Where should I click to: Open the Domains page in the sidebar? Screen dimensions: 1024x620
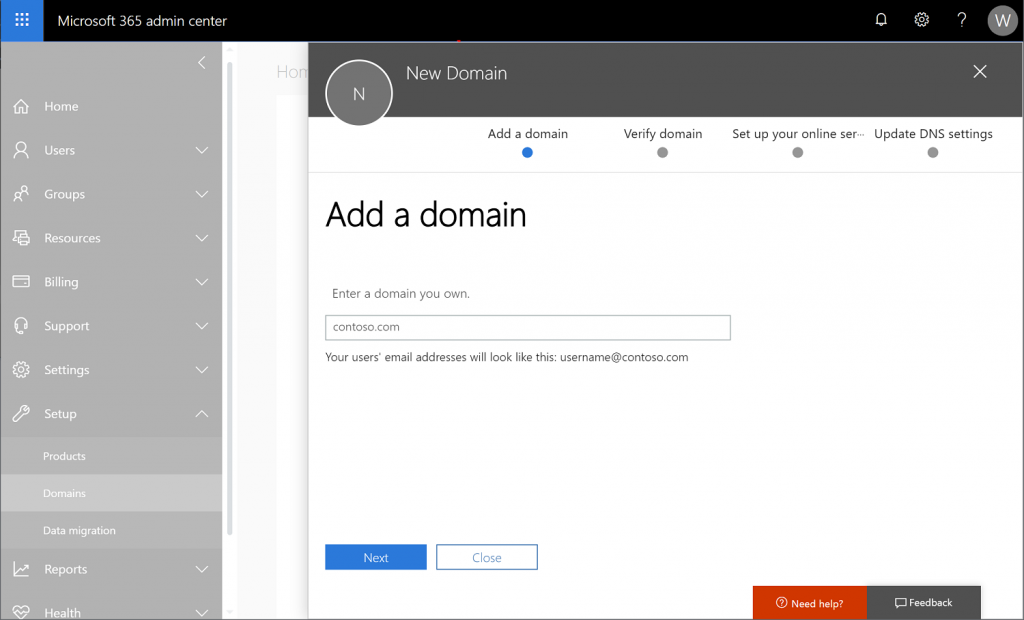(x=65, y=493)
